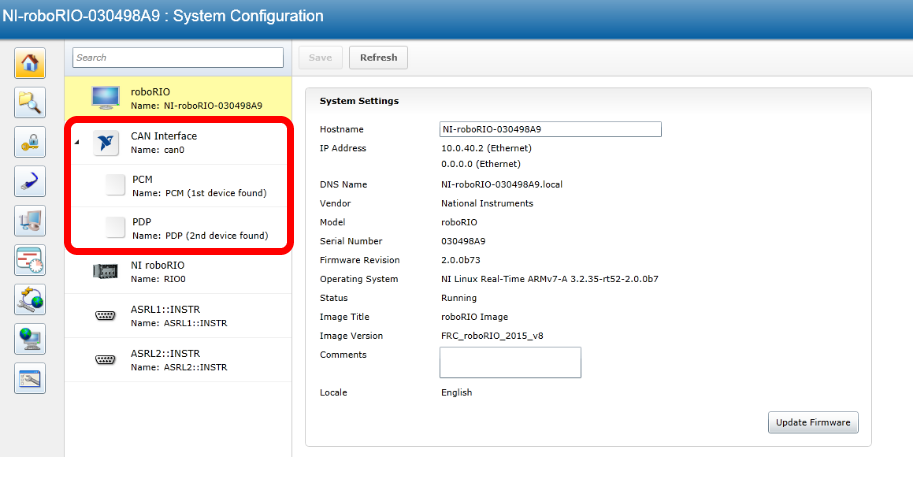913x498 pixels.
Task: Collapse the CAN Interface tree node
Action: 77,142
